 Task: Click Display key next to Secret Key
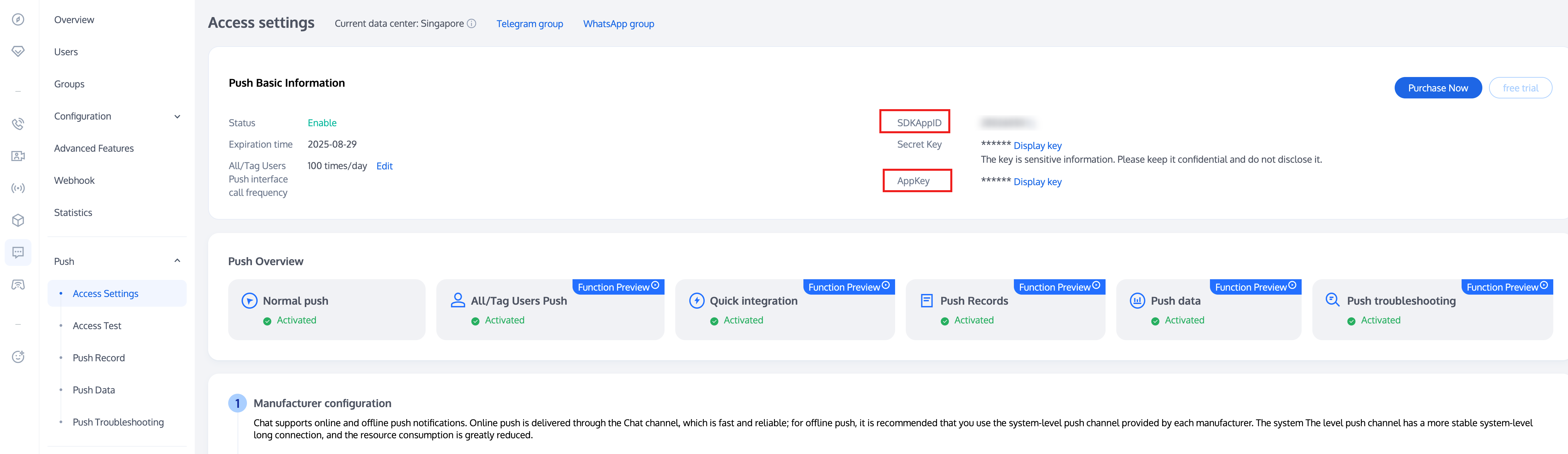coord(1037,146)
